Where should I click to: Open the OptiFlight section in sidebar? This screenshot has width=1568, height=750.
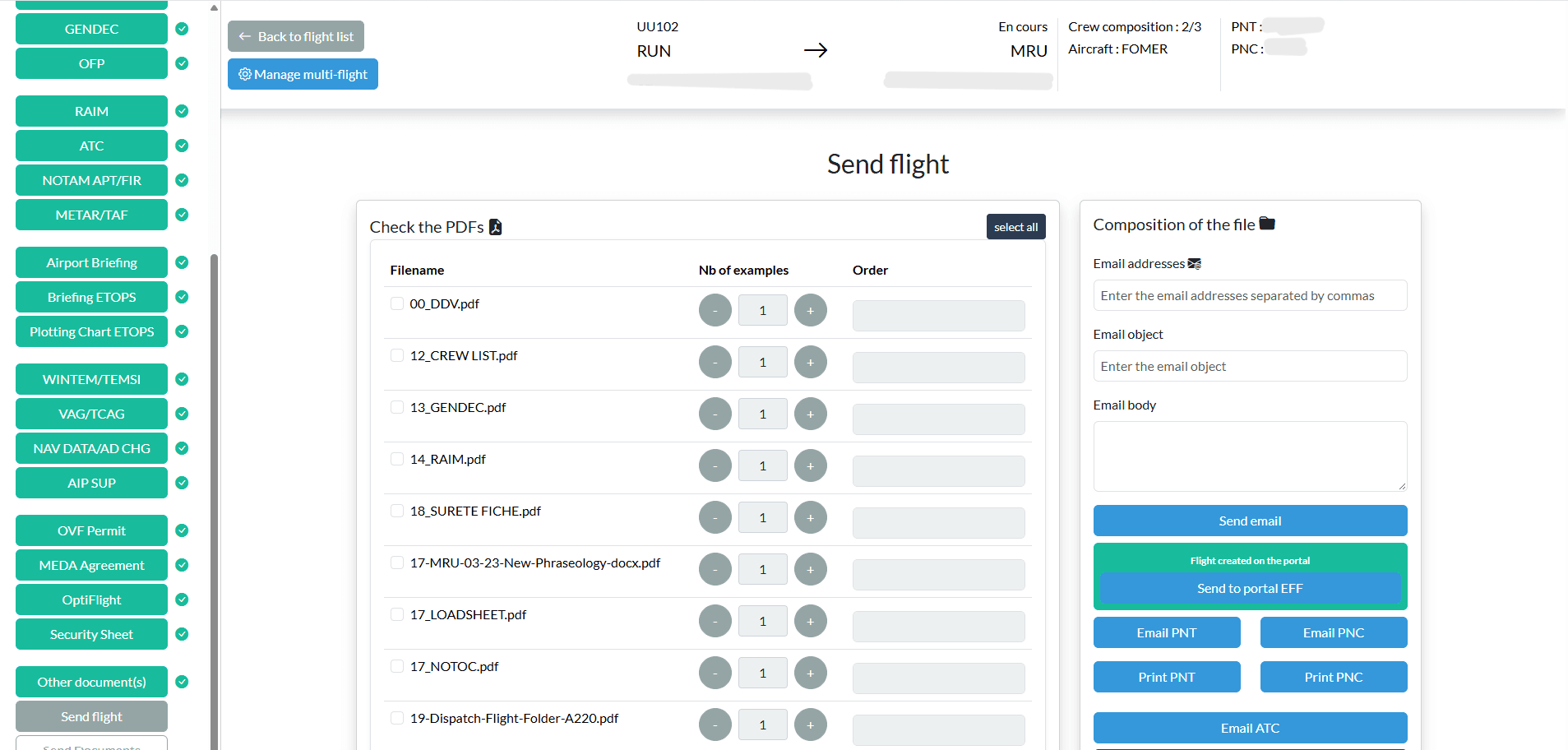tap(91, 600)
